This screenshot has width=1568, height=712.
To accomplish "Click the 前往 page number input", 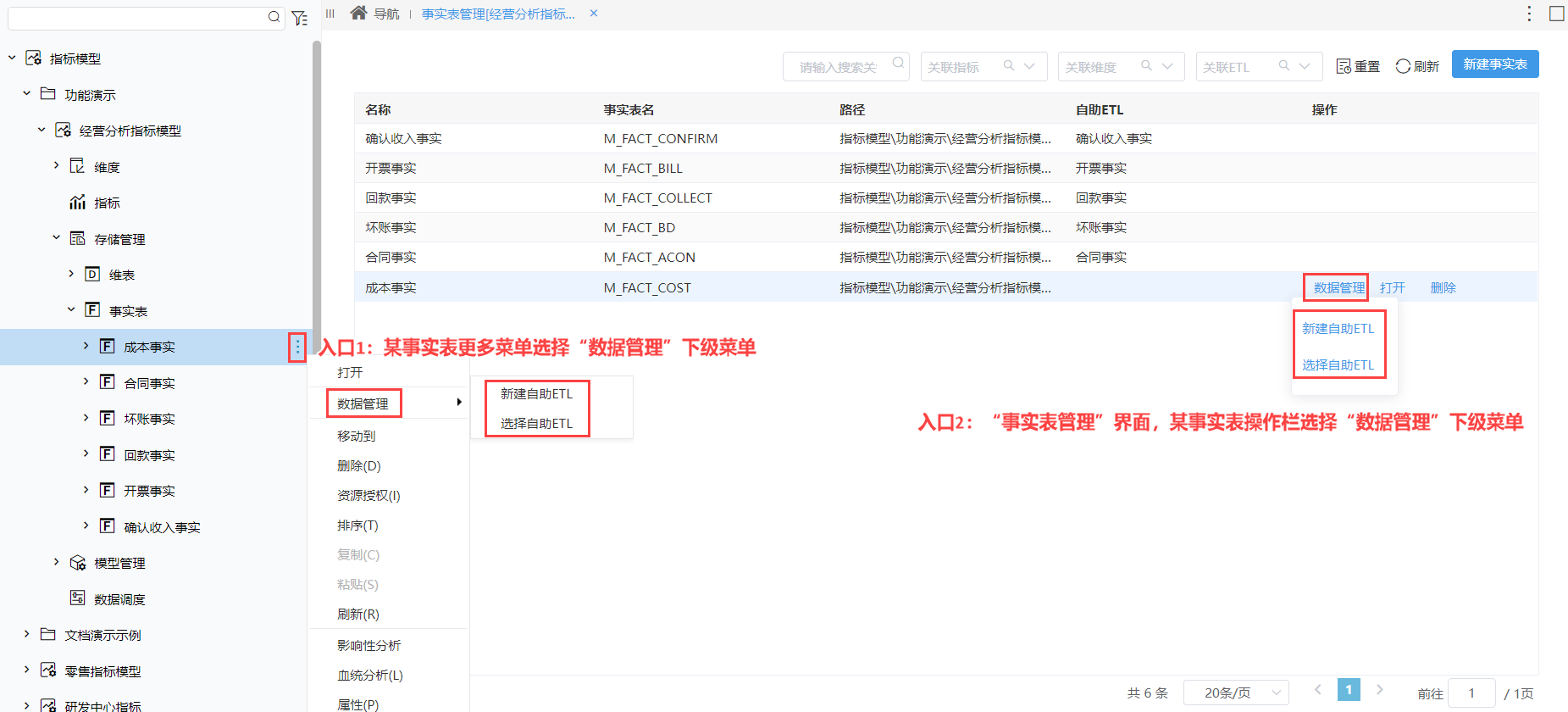I will pyautogui.click(x=1471, y=693).
